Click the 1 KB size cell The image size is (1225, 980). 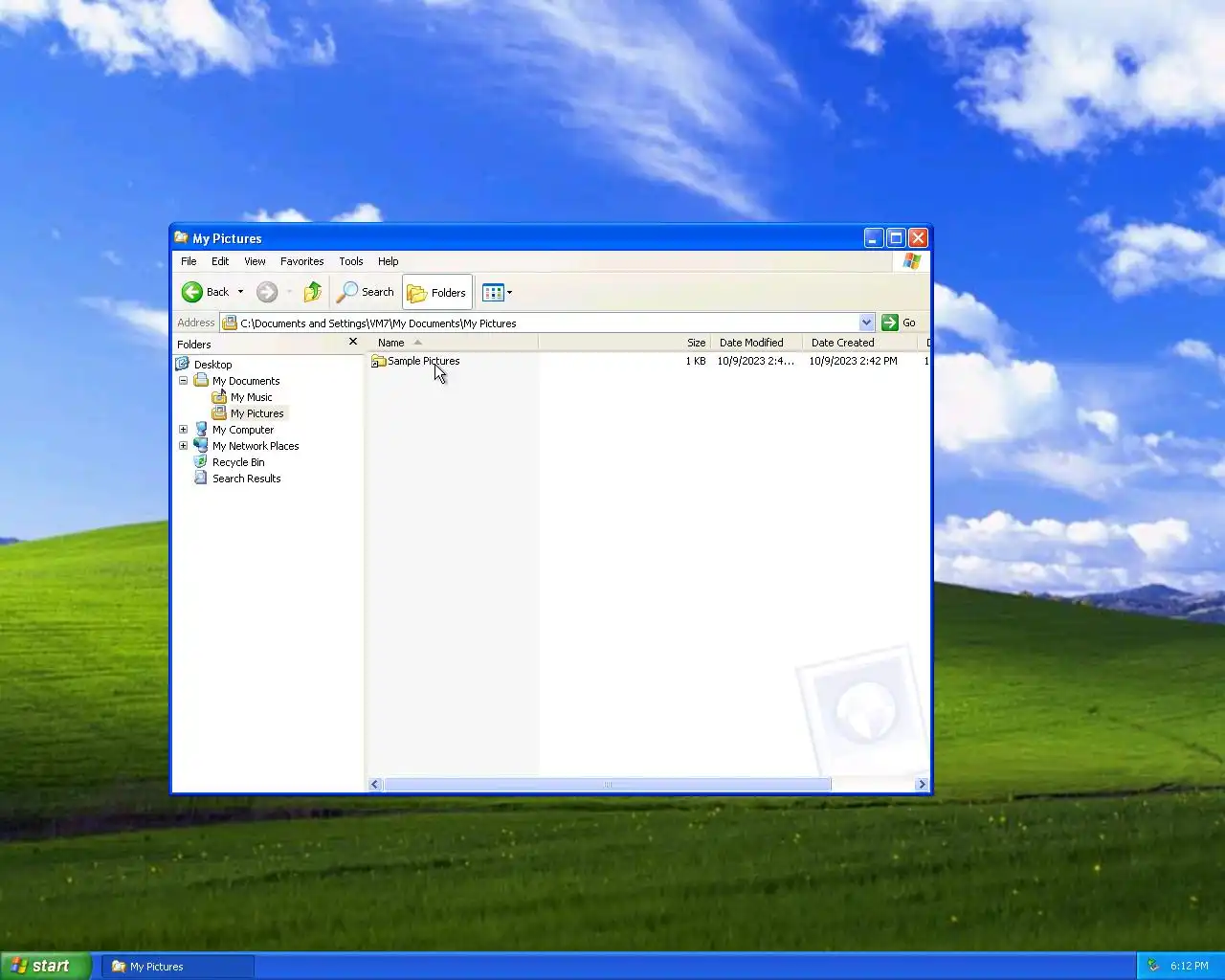[696, 361]
